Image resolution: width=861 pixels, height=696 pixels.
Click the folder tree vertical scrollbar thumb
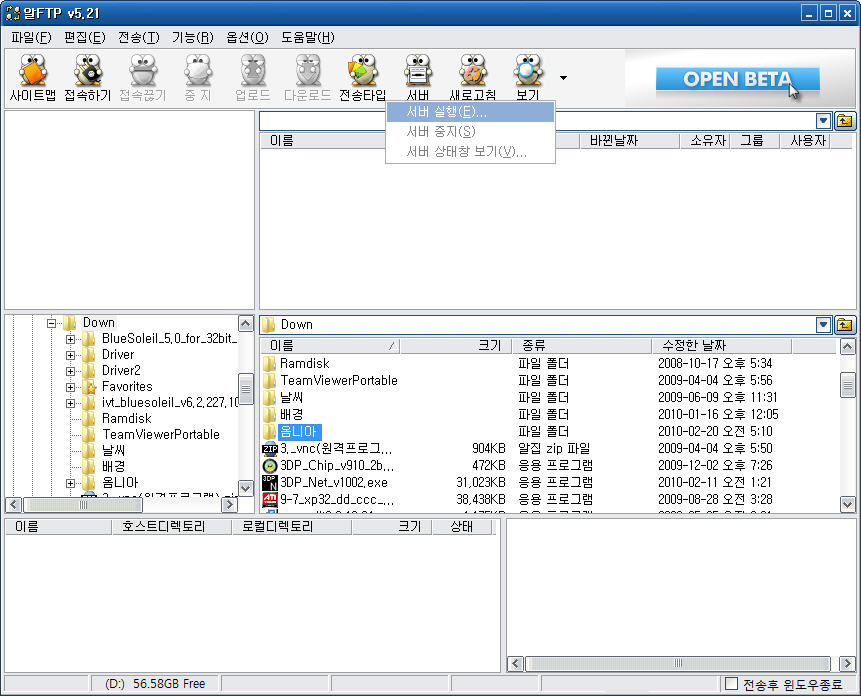point(245,389)
